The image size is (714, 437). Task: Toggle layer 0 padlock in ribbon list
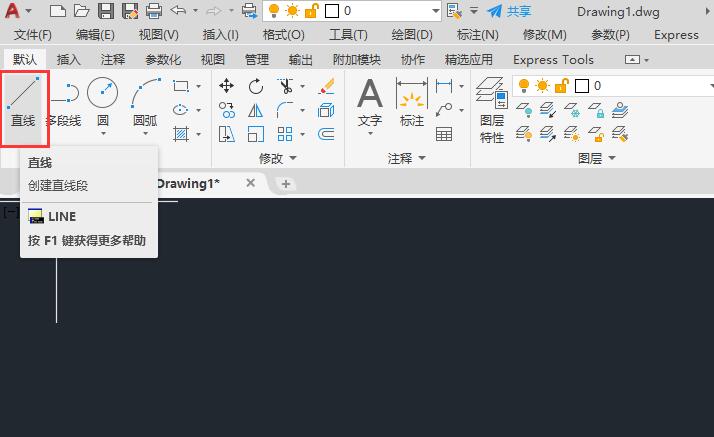562,86
